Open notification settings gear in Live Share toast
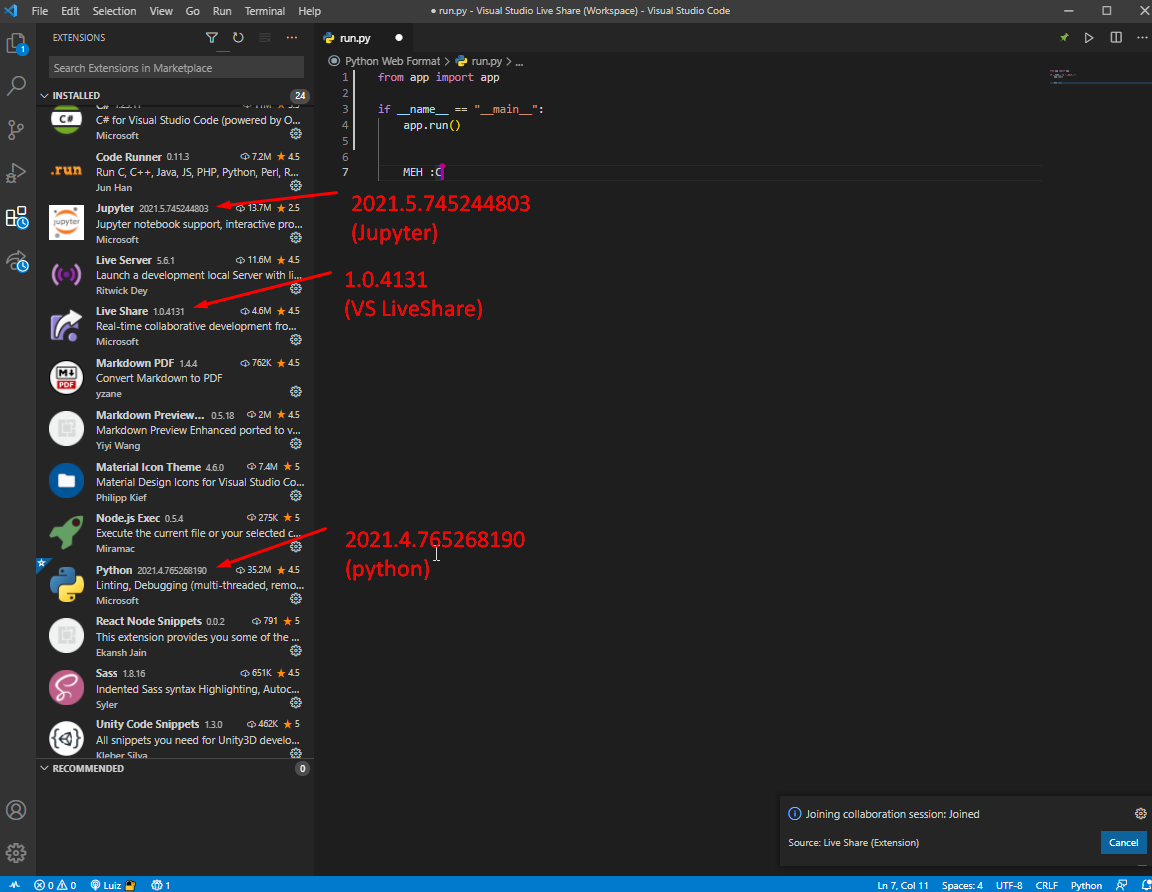Screen dimensions: 1152x892 click(1140, 813)
